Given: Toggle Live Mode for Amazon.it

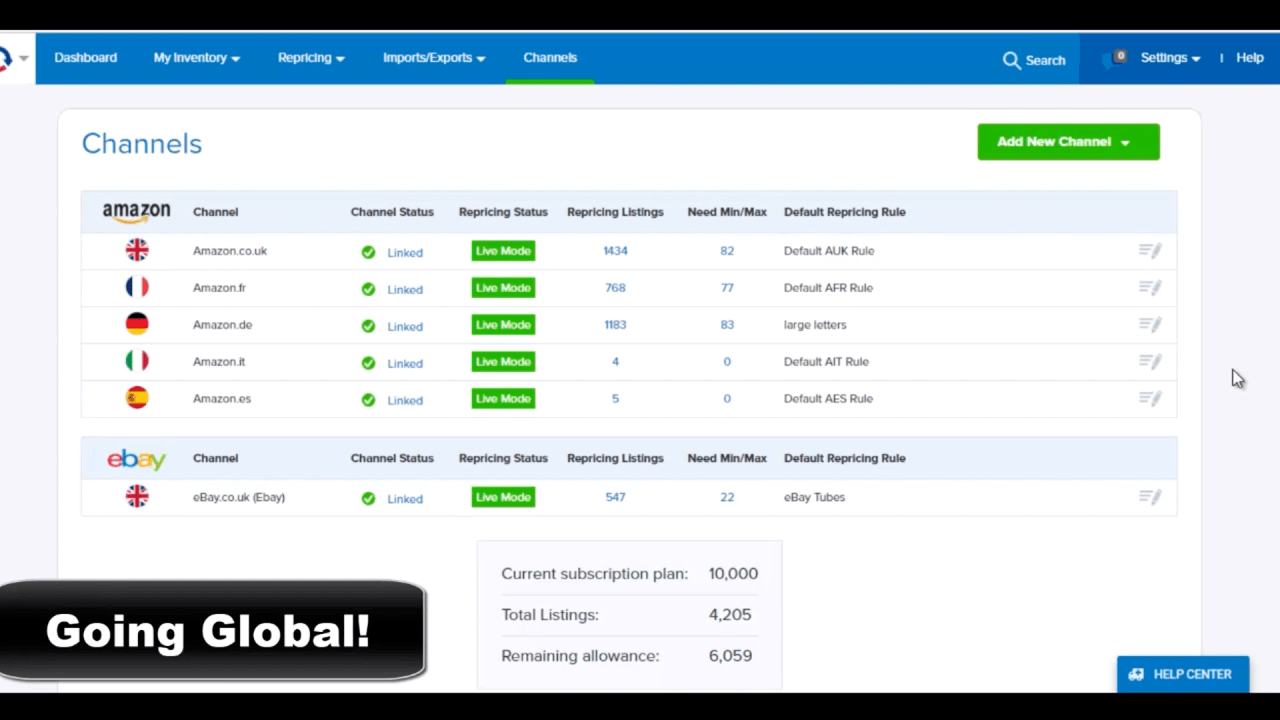Looking at the screenshot, I should 503,362.
